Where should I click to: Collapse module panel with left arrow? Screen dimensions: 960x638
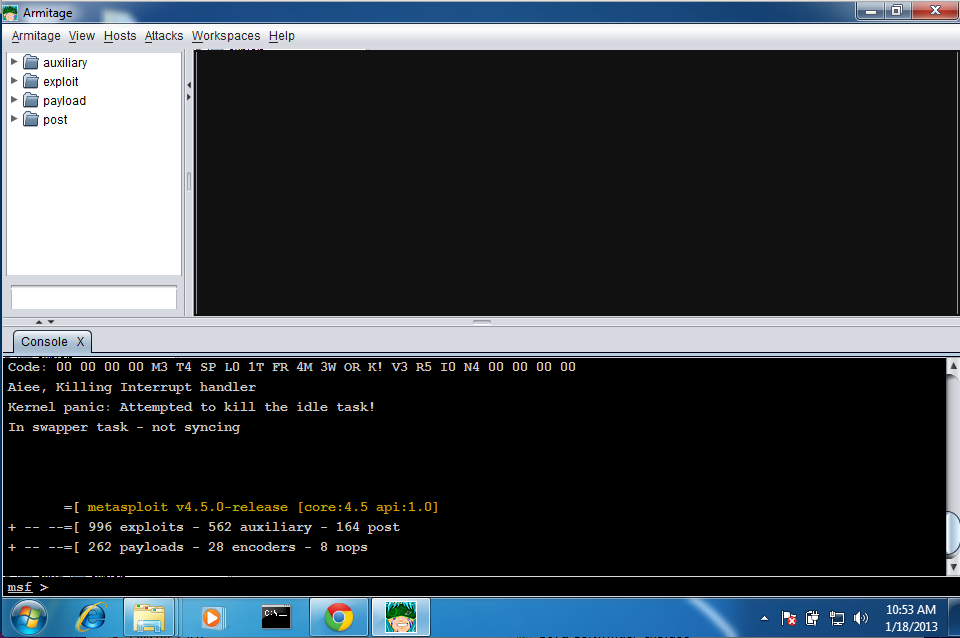(189, 85)
